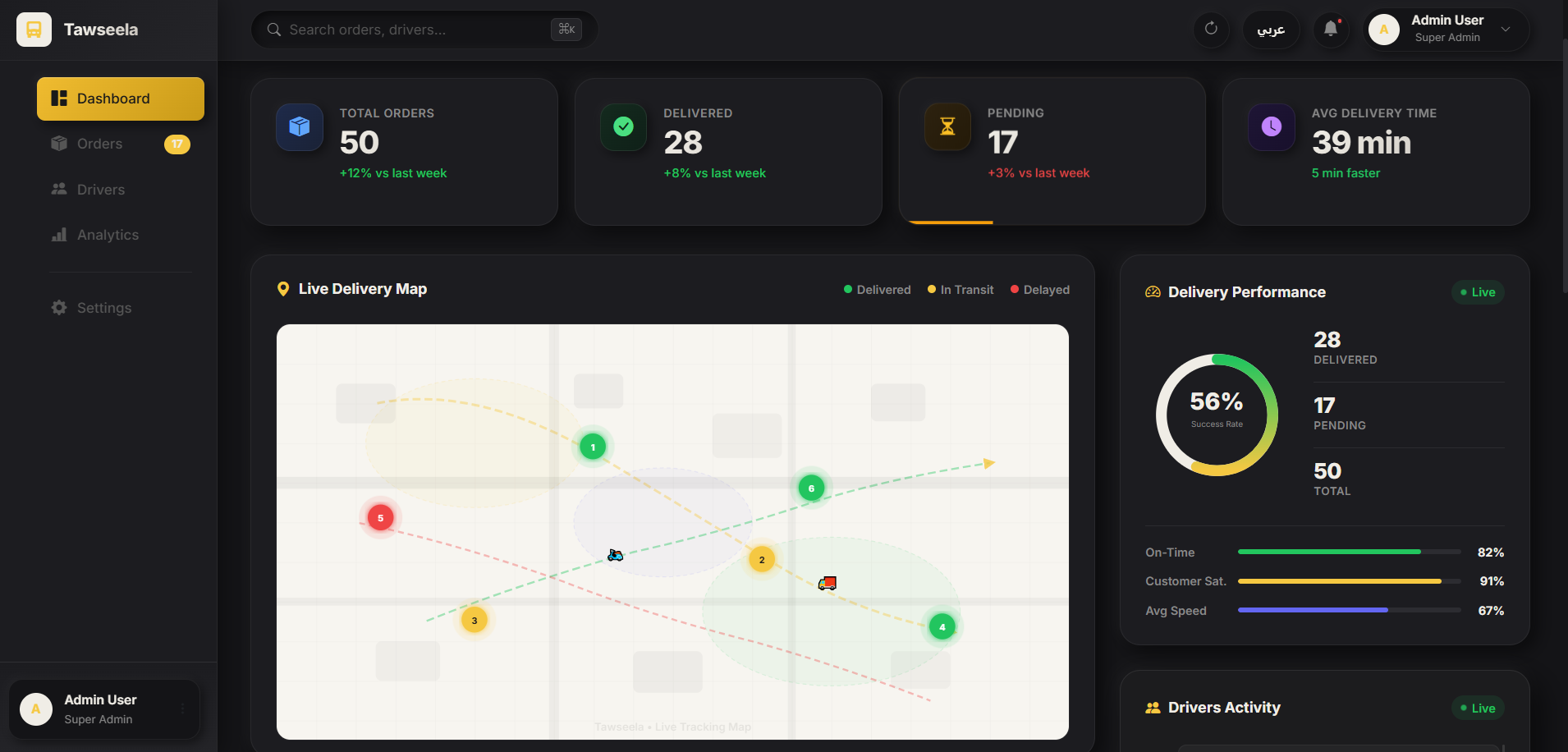Click the +12% vs last week text
The height and width of the screenshot is (752, 1568).
pos(393,173)
